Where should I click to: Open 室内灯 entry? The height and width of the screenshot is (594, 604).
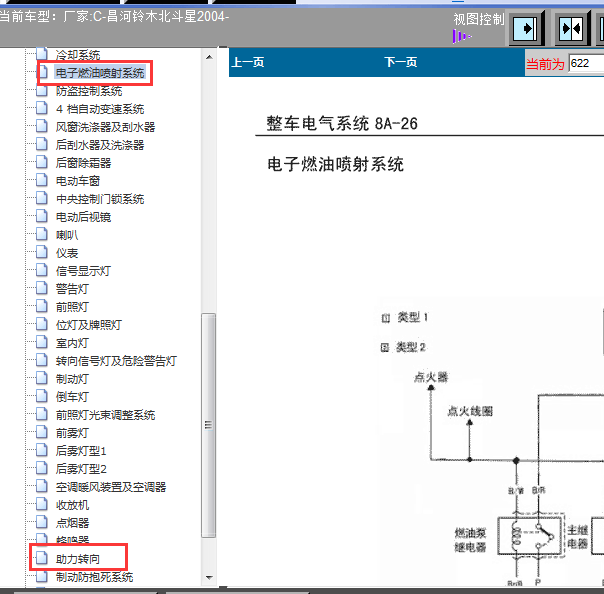[72, 343]
